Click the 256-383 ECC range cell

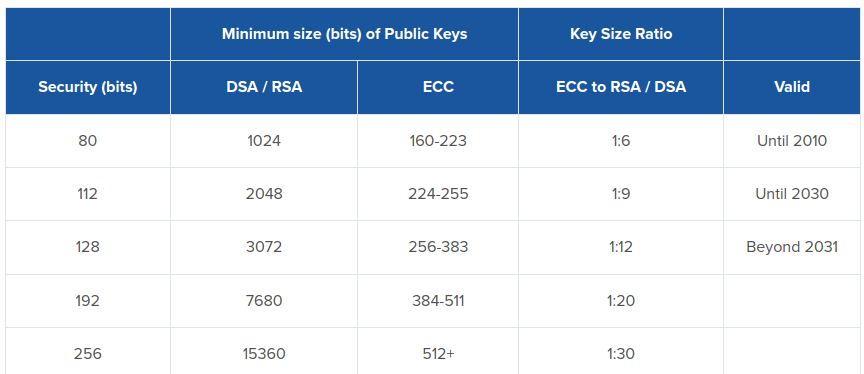[x=438, y=247]
